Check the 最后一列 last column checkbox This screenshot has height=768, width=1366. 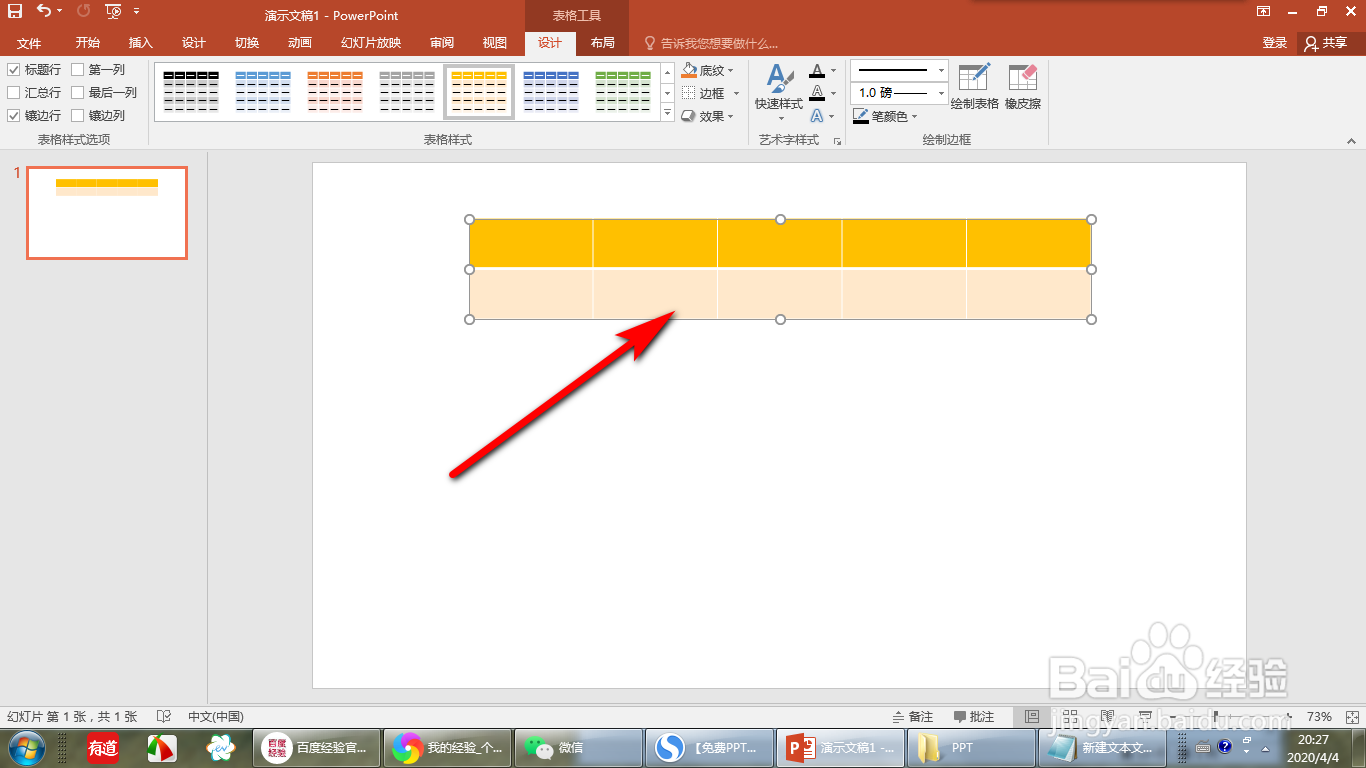tap(78, 93)
